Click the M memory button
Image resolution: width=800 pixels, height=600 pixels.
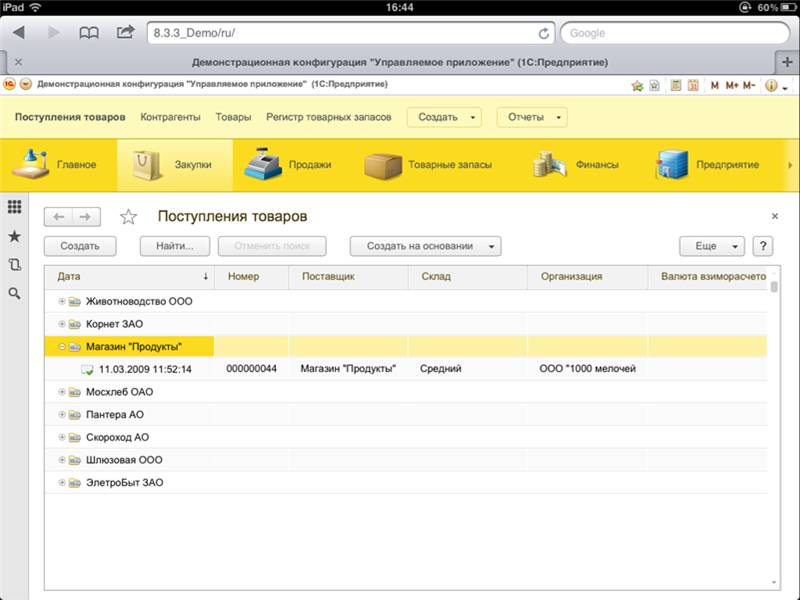[x=714, y=85]
